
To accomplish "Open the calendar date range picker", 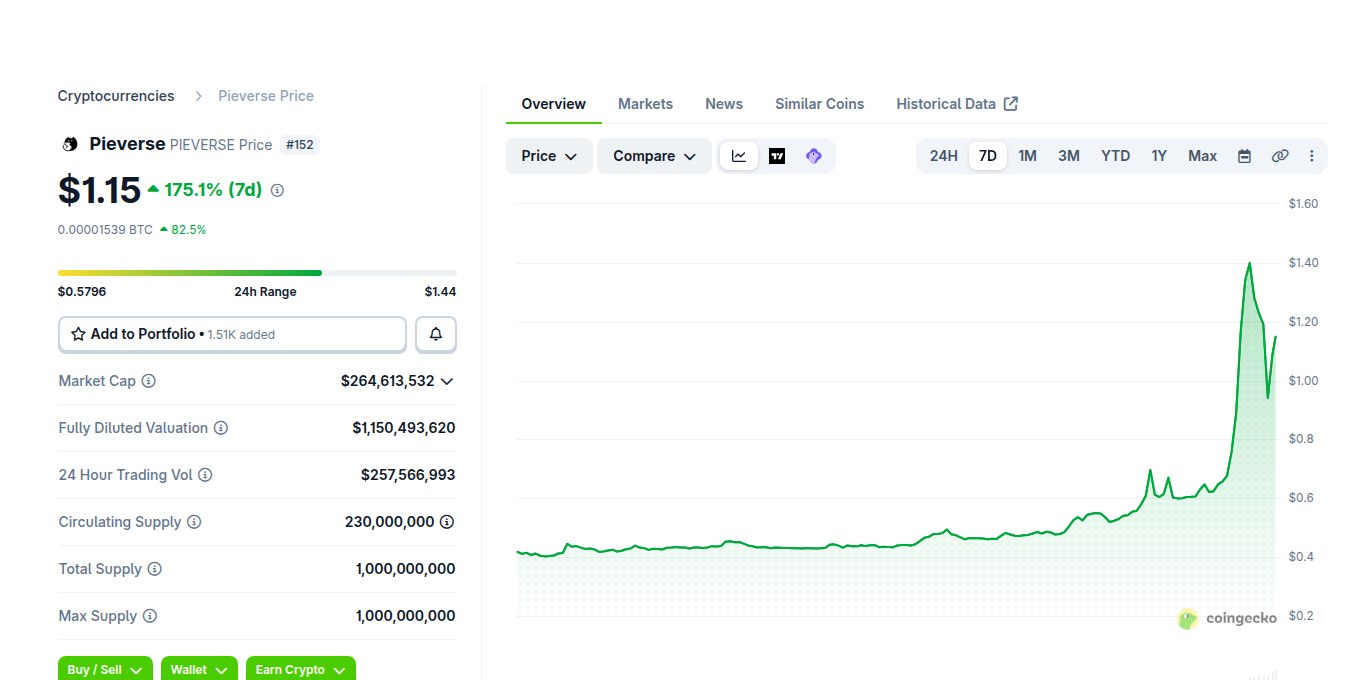I will (x=1244, y=156).
